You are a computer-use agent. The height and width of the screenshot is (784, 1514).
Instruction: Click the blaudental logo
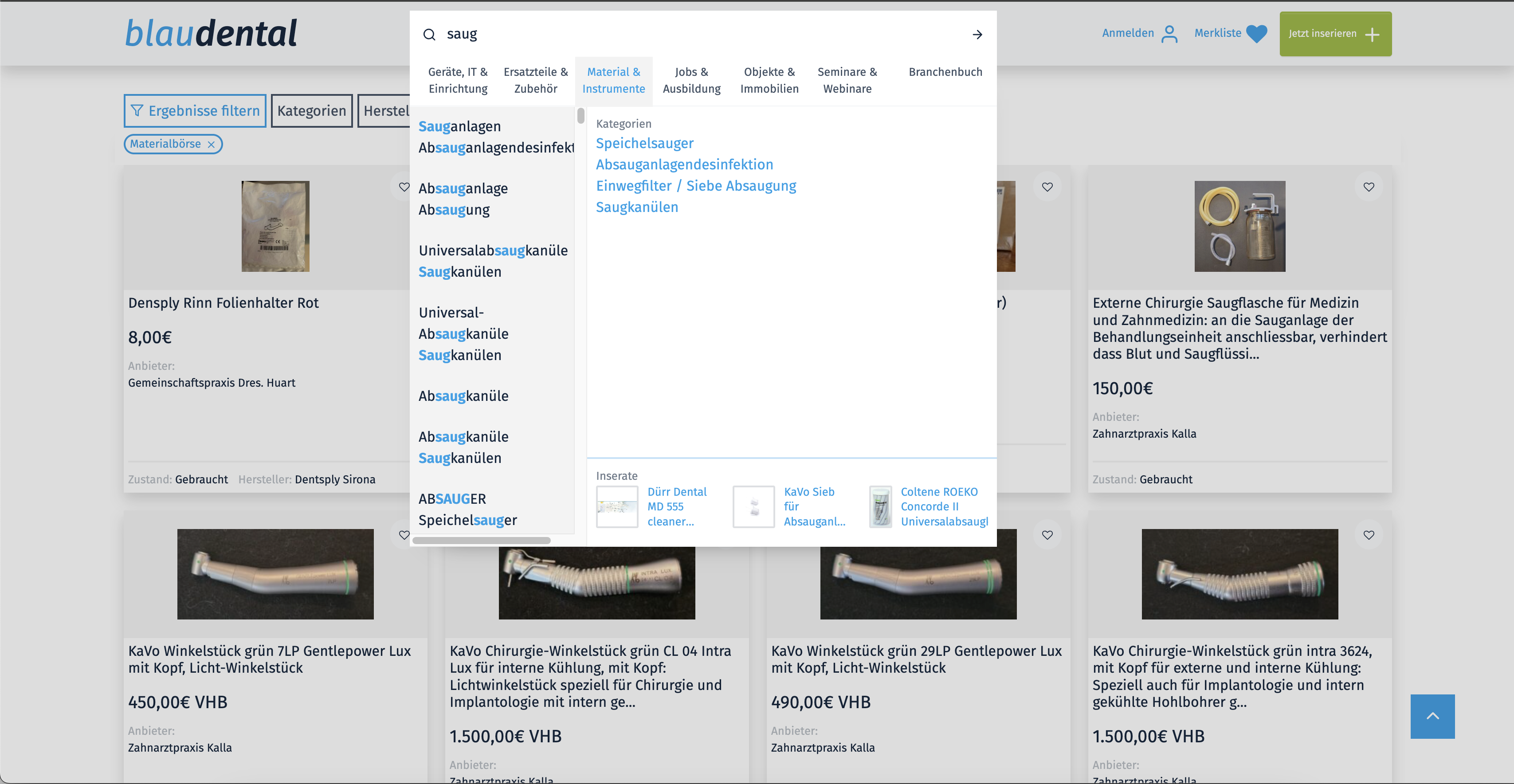[x=211, y=33]
